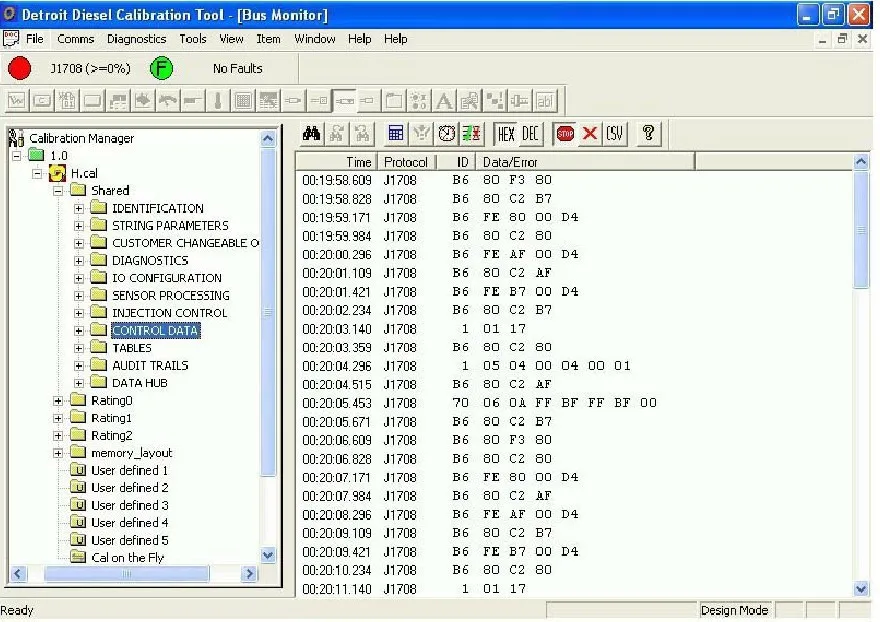Click the ID column header
The image size is (880, 622).
pyautogui.click(x=456, y=162)
